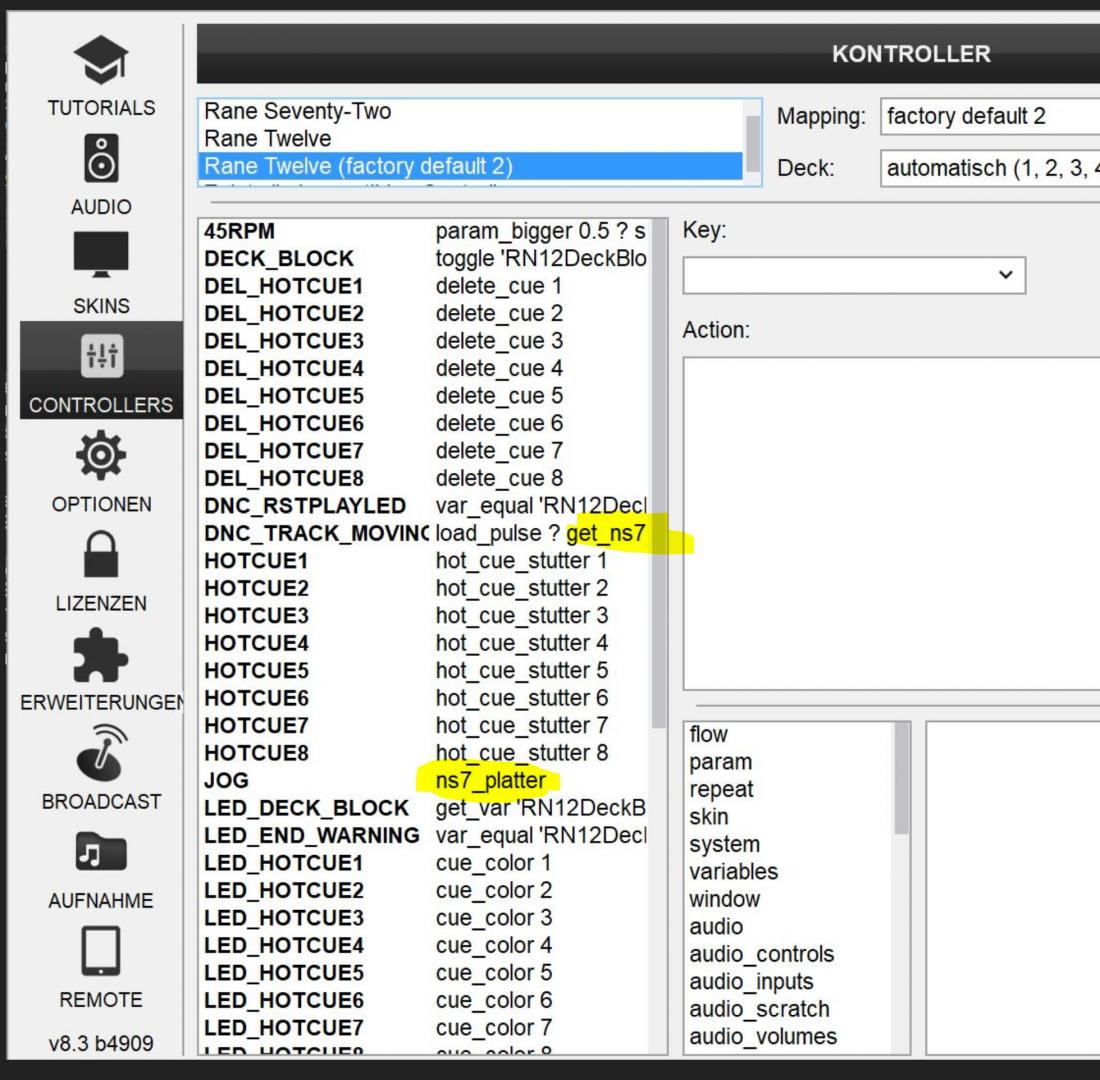Open the Optionen gear icon

[101, 455]
